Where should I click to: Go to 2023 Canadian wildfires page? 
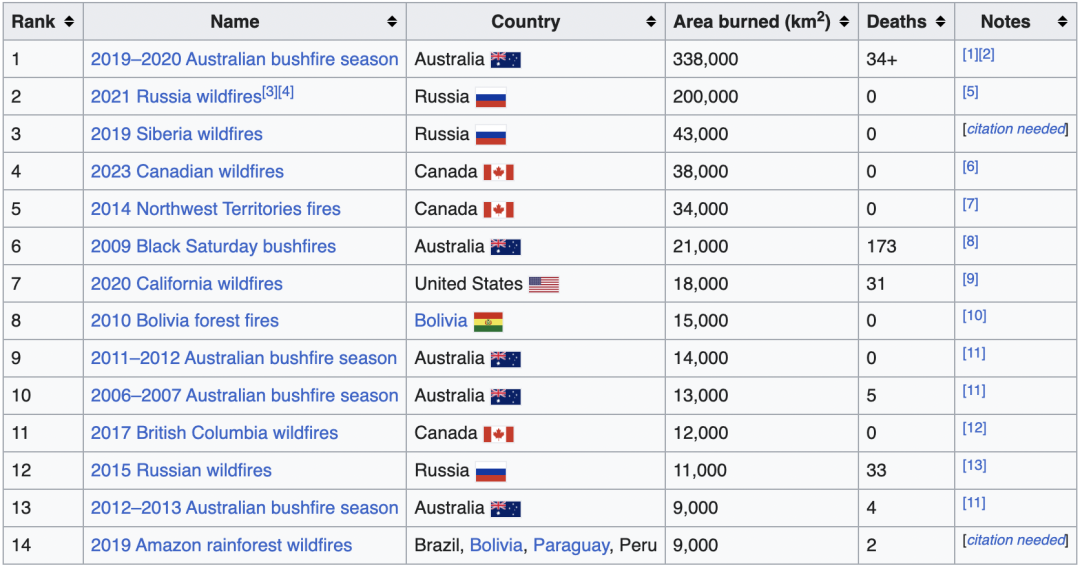[x=187, y=171]
